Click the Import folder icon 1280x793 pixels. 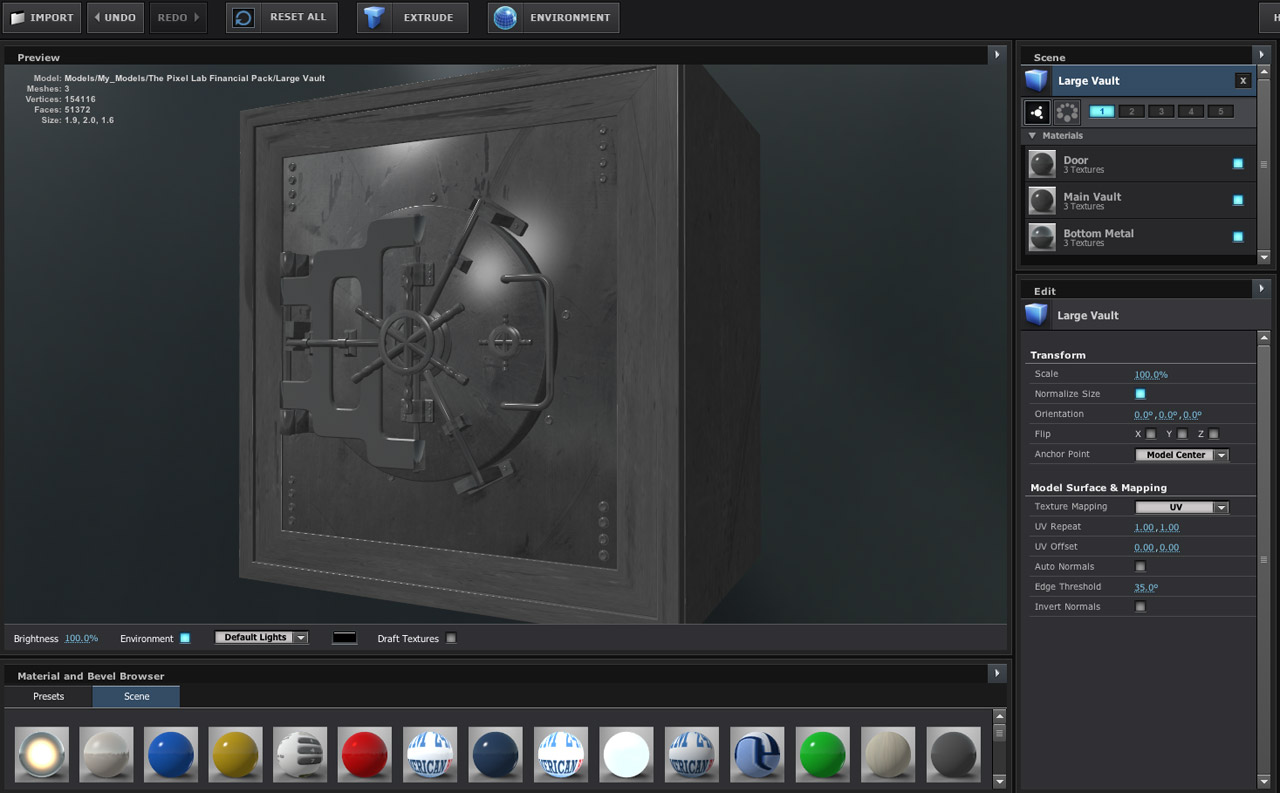click(x=18, y=18)
